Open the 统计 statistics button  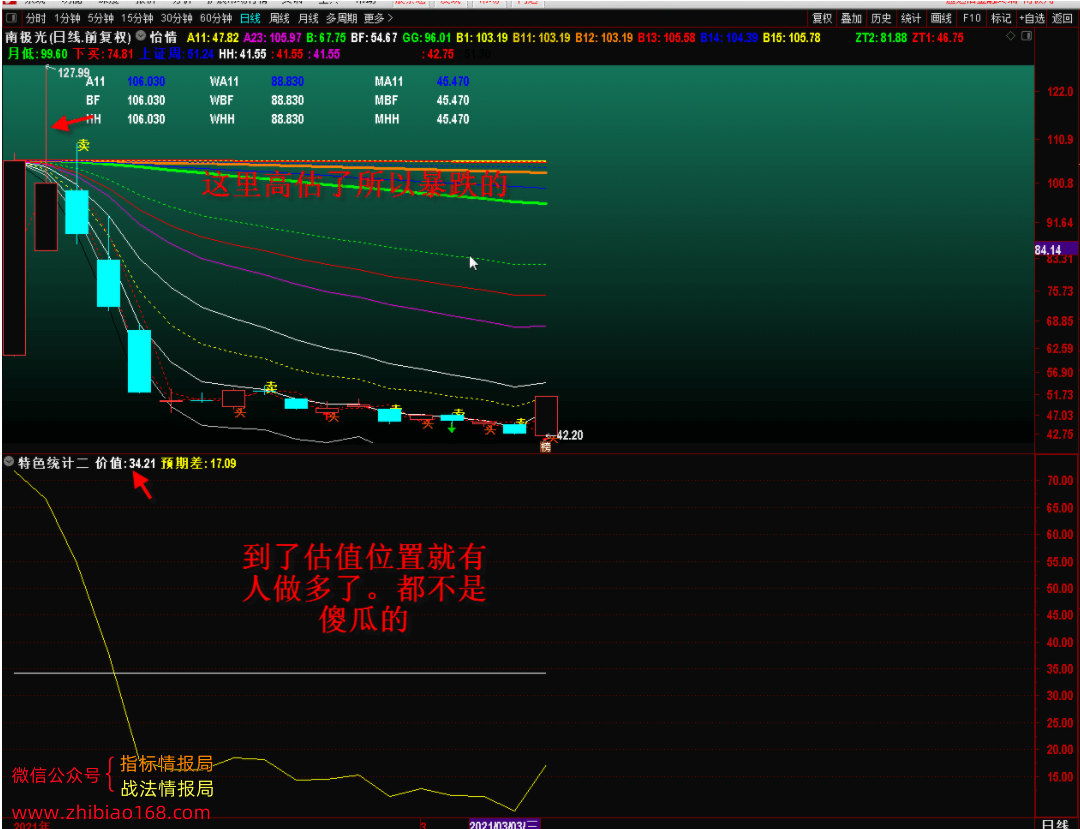911,19
